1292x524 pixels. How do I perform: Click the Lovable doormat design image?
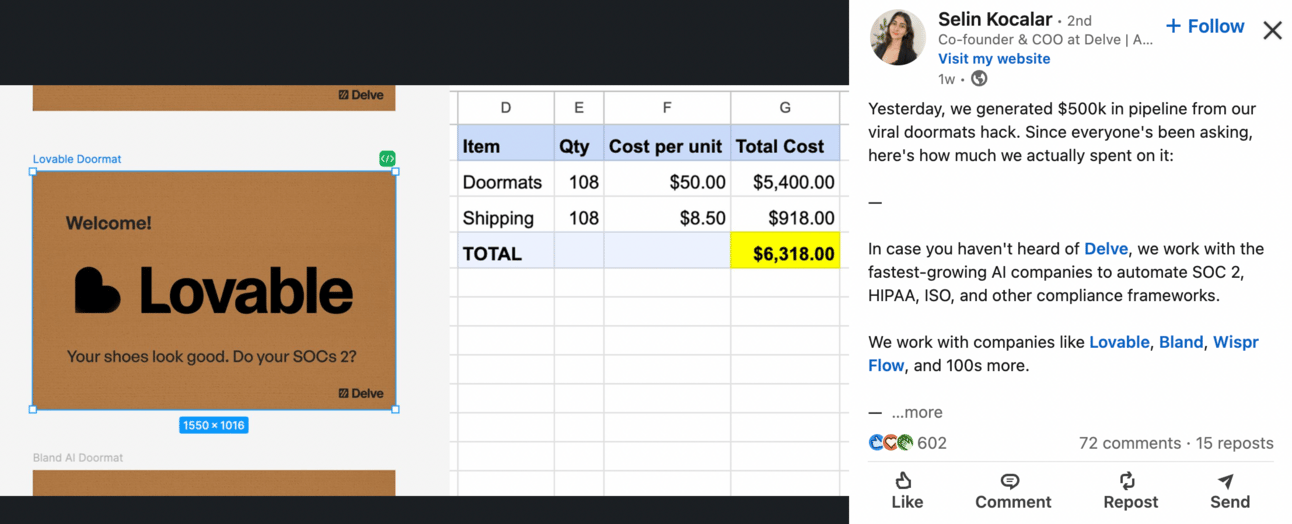click(214, 290)
